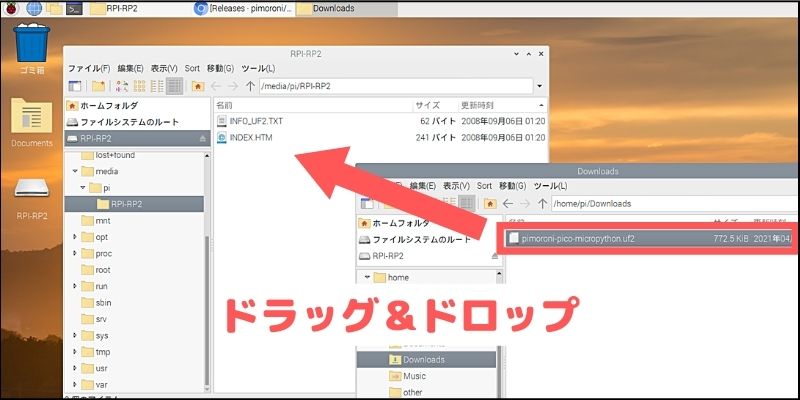
Task: Open 表示(V) menu in RPI-RP2 window
Action: pyautogui.click(x=164, y=68)
